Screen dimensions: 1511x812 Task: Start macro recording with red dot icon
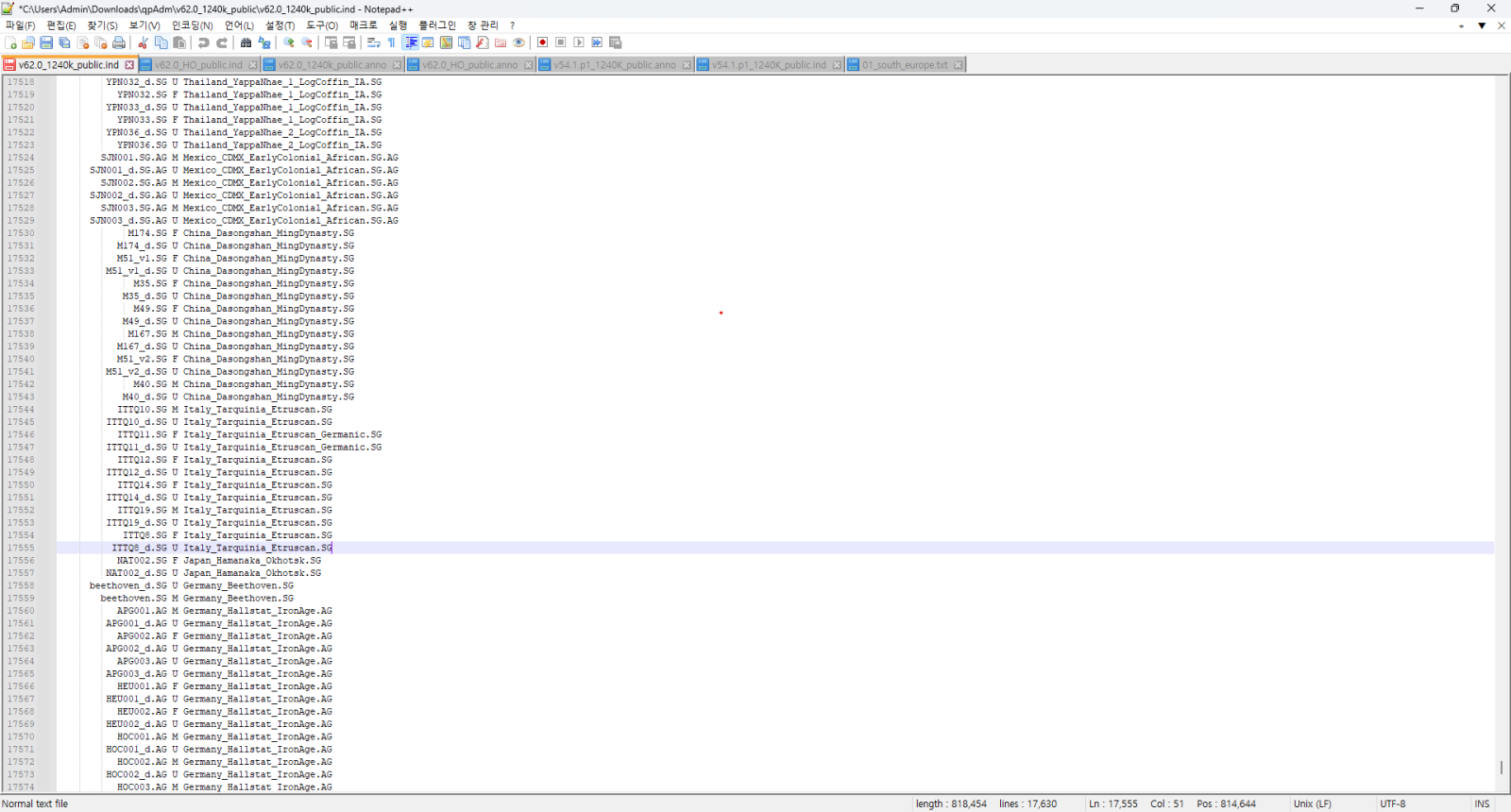[x=542, y=42]
